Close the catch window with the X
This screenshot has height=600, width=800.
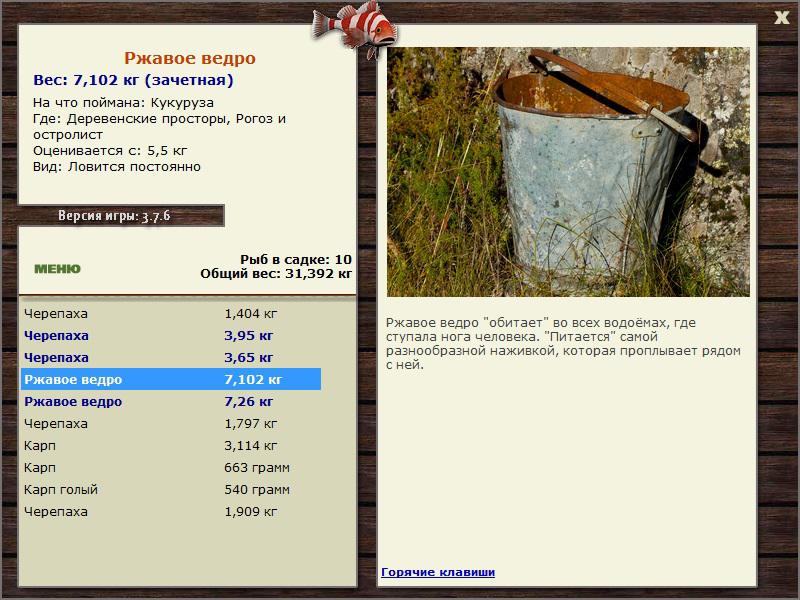[x=781, y=16]
